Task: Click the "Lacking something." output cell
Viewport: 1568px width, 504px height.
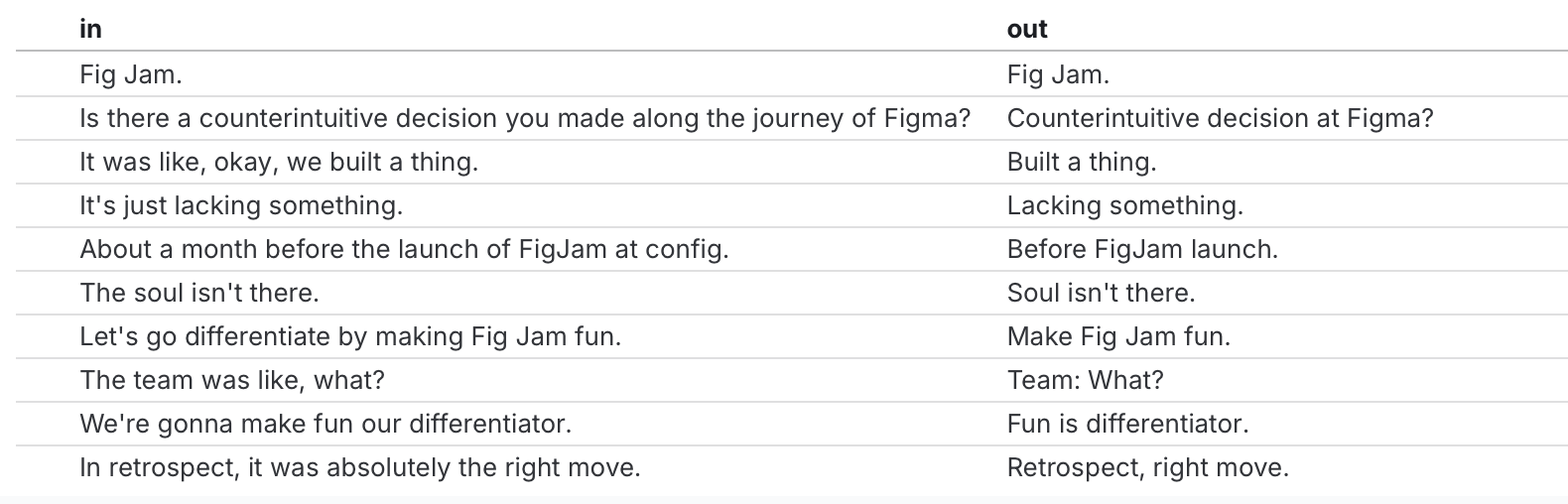Action: click(x=1124, y=205)
